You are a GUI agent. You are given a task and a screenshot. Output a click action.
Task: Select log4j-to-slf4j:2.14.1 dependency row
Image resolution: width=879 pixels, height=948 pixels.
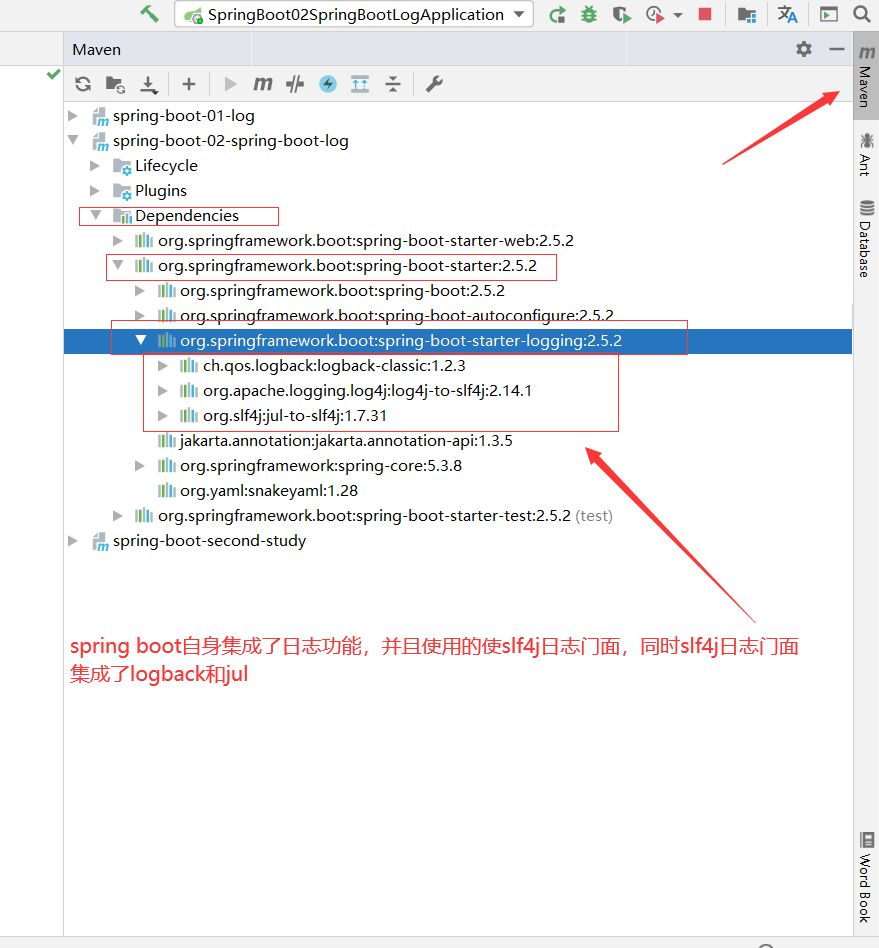click(355, 391)
